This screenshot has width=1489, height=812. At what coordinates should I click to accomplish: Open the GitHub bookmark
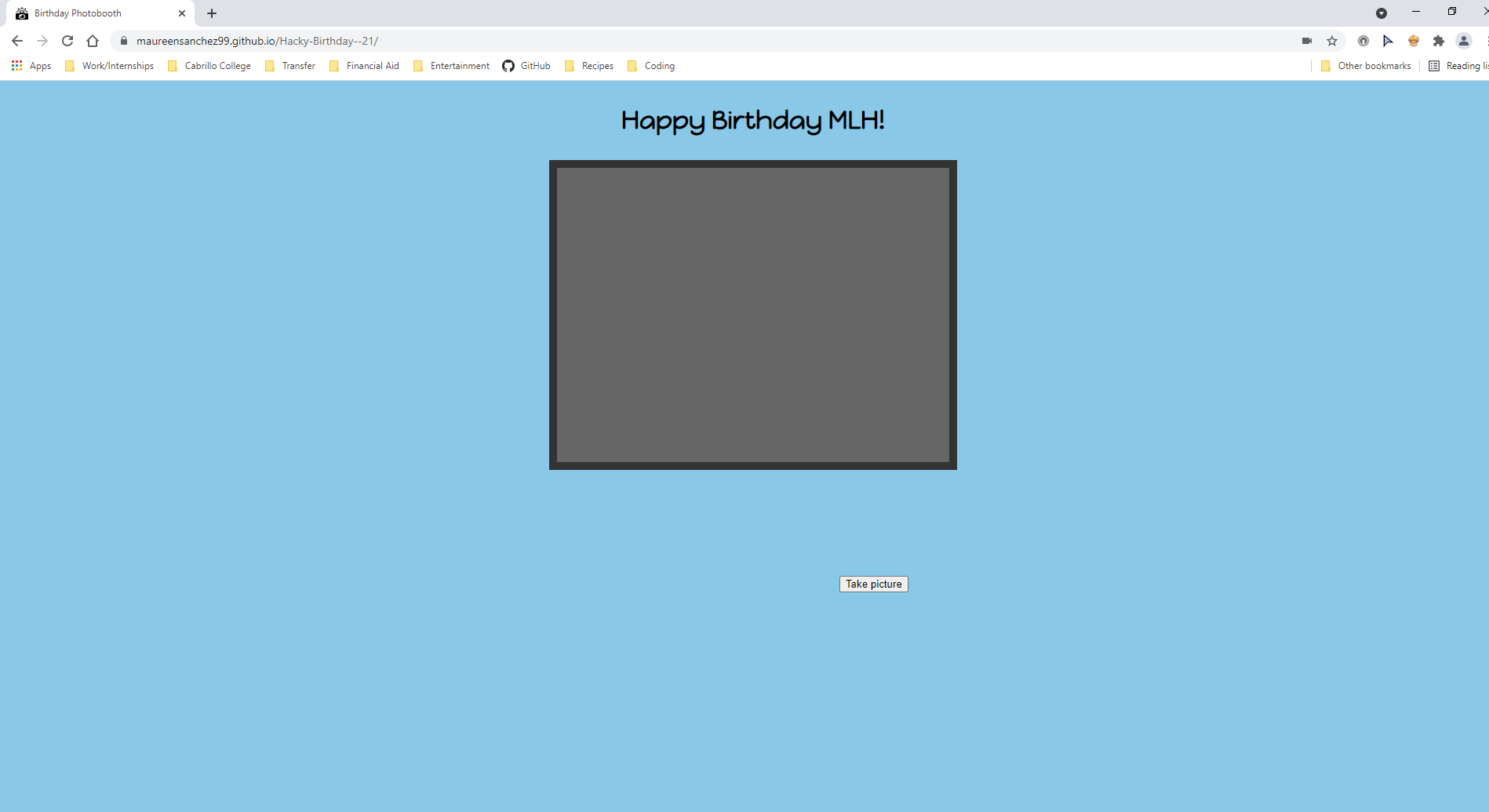pos(526,66)
